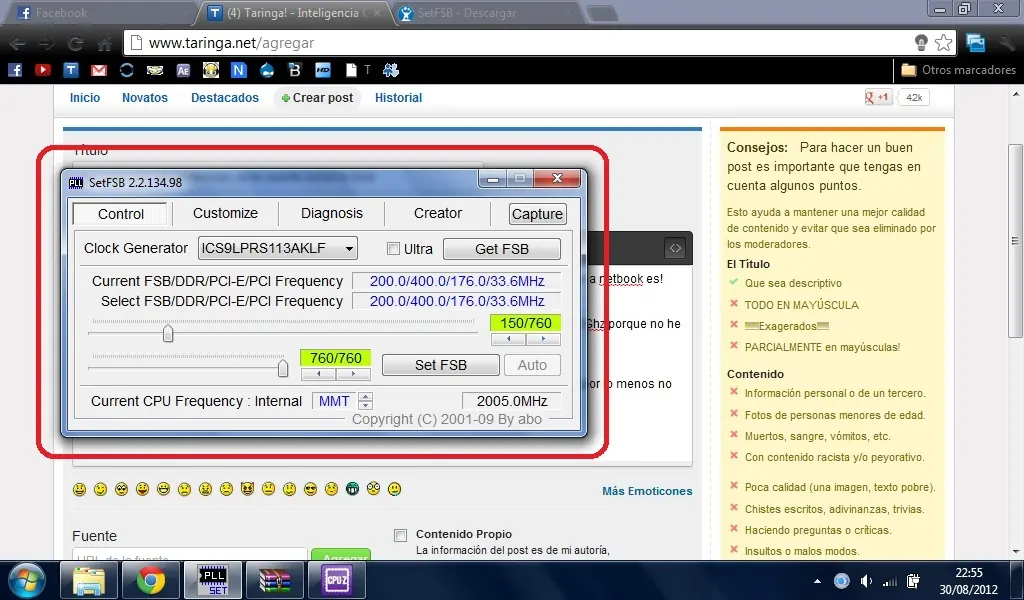Open the Facebook bookmark icon
Viewport: 1024px width, 600px height.
(15, 70)
